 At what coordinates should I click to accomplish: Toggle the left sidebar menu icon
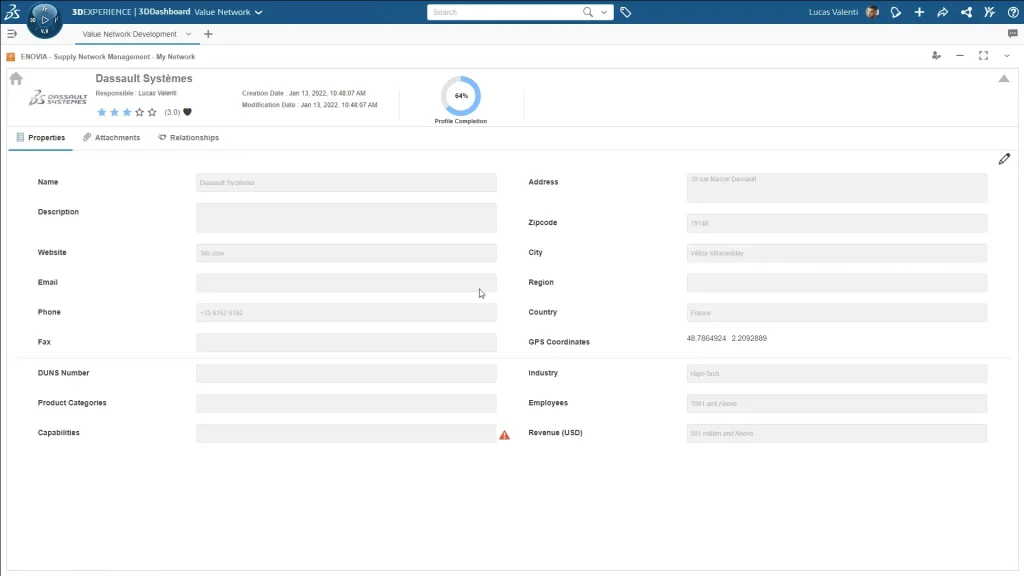12,34
